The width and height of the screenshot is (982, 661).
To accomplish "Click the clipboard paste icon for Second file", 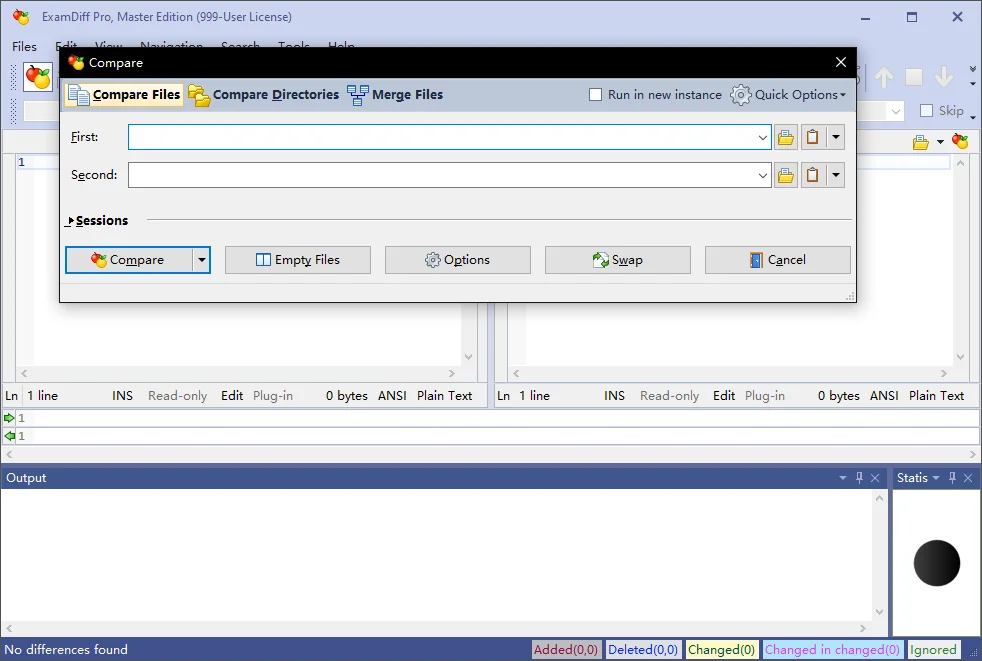I will point(812,175).
